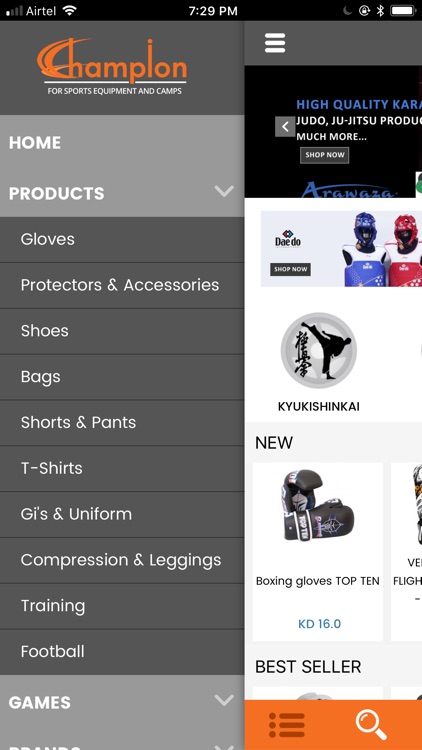This screenshot has width=422, height=750.
Task: Collapse the PRODUCTS section chevron
Action: [x=224, y=192]
